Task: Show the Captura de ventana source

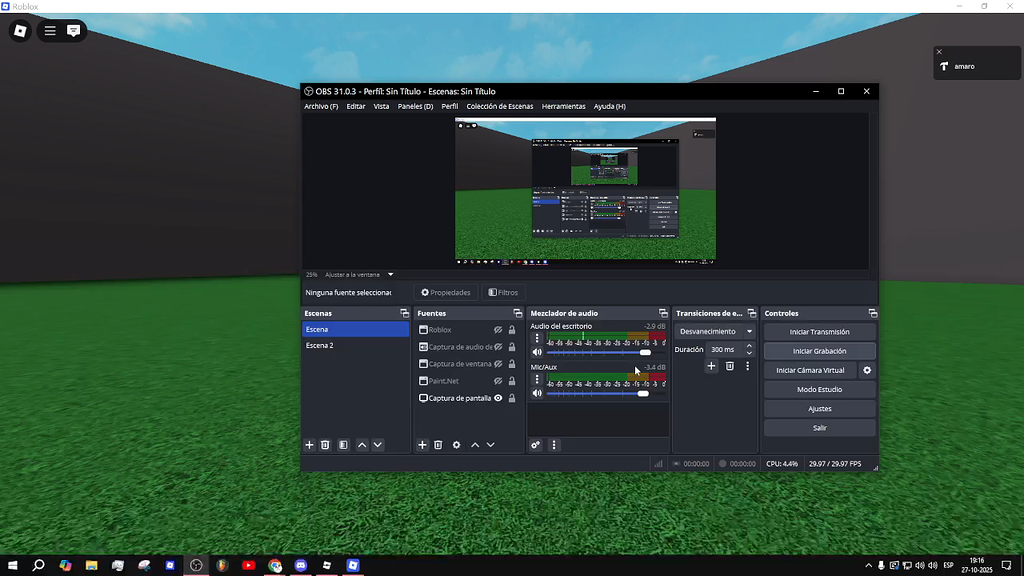Action: [498, 364]
